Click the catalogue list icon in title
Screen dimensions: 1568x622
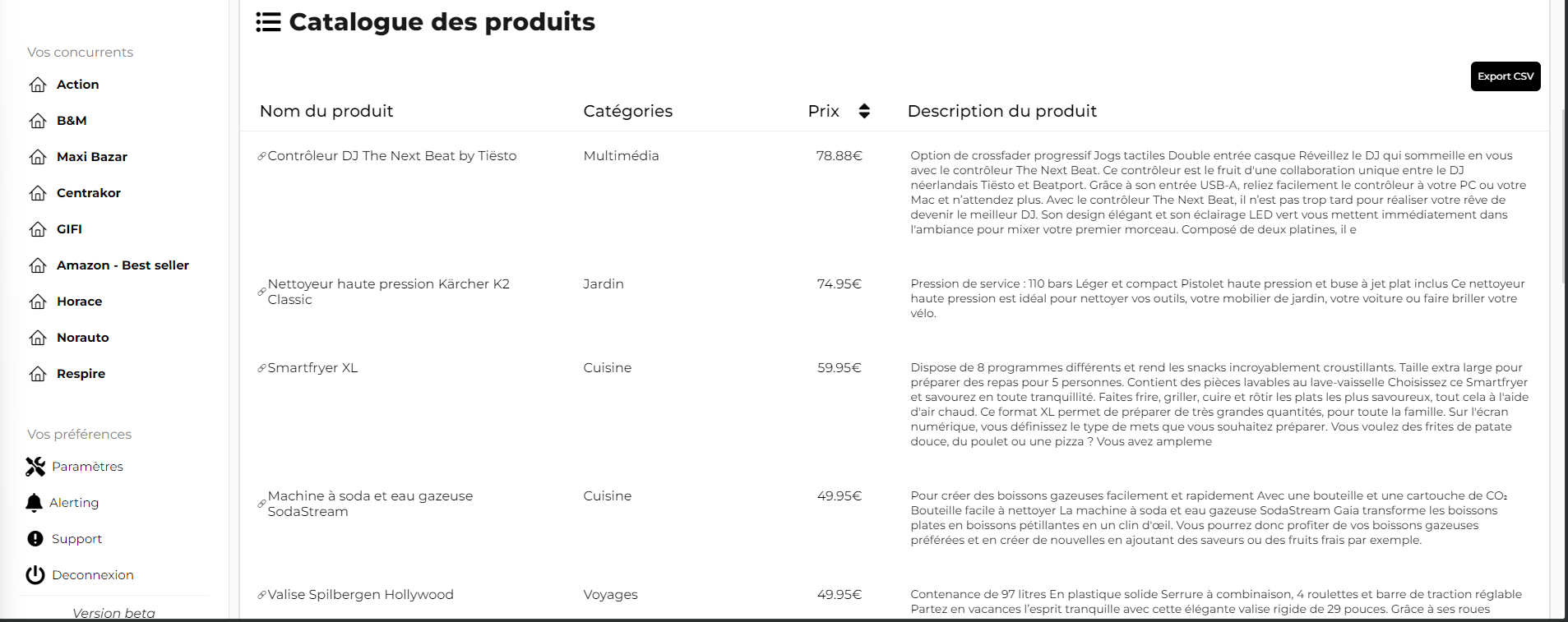268,22
